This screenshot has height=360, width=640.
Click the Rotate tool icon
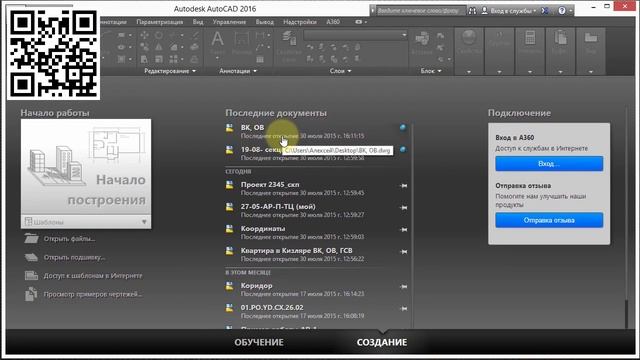coord(159,36)
